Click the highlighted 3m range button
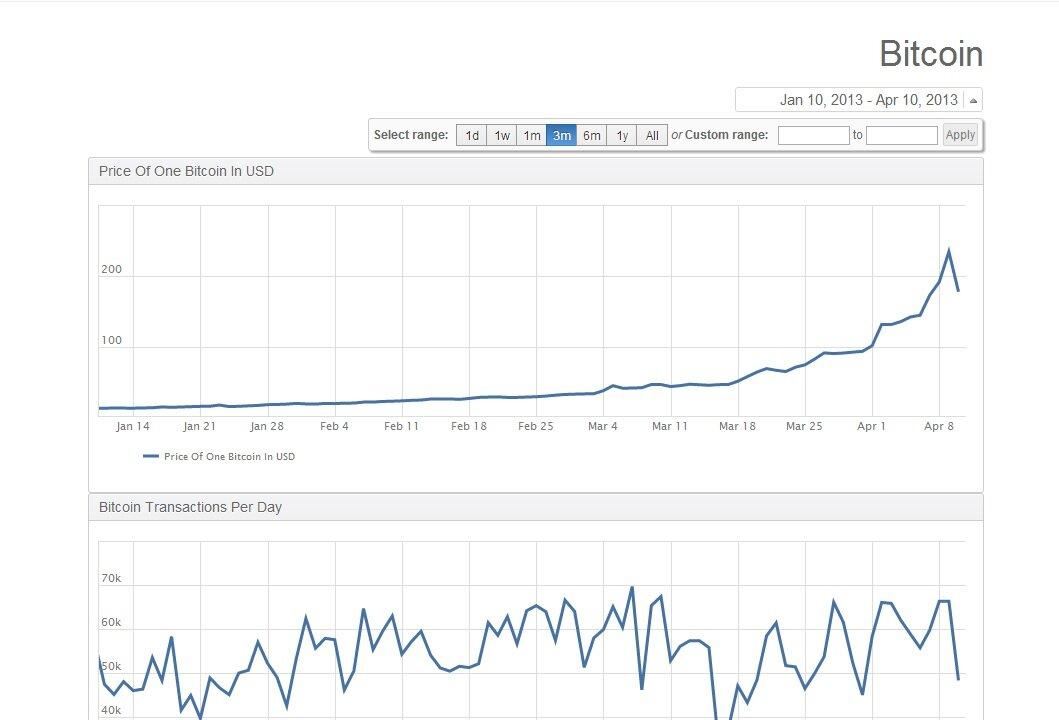This screenshot has width=1059, height=720. tap(561, 135)
